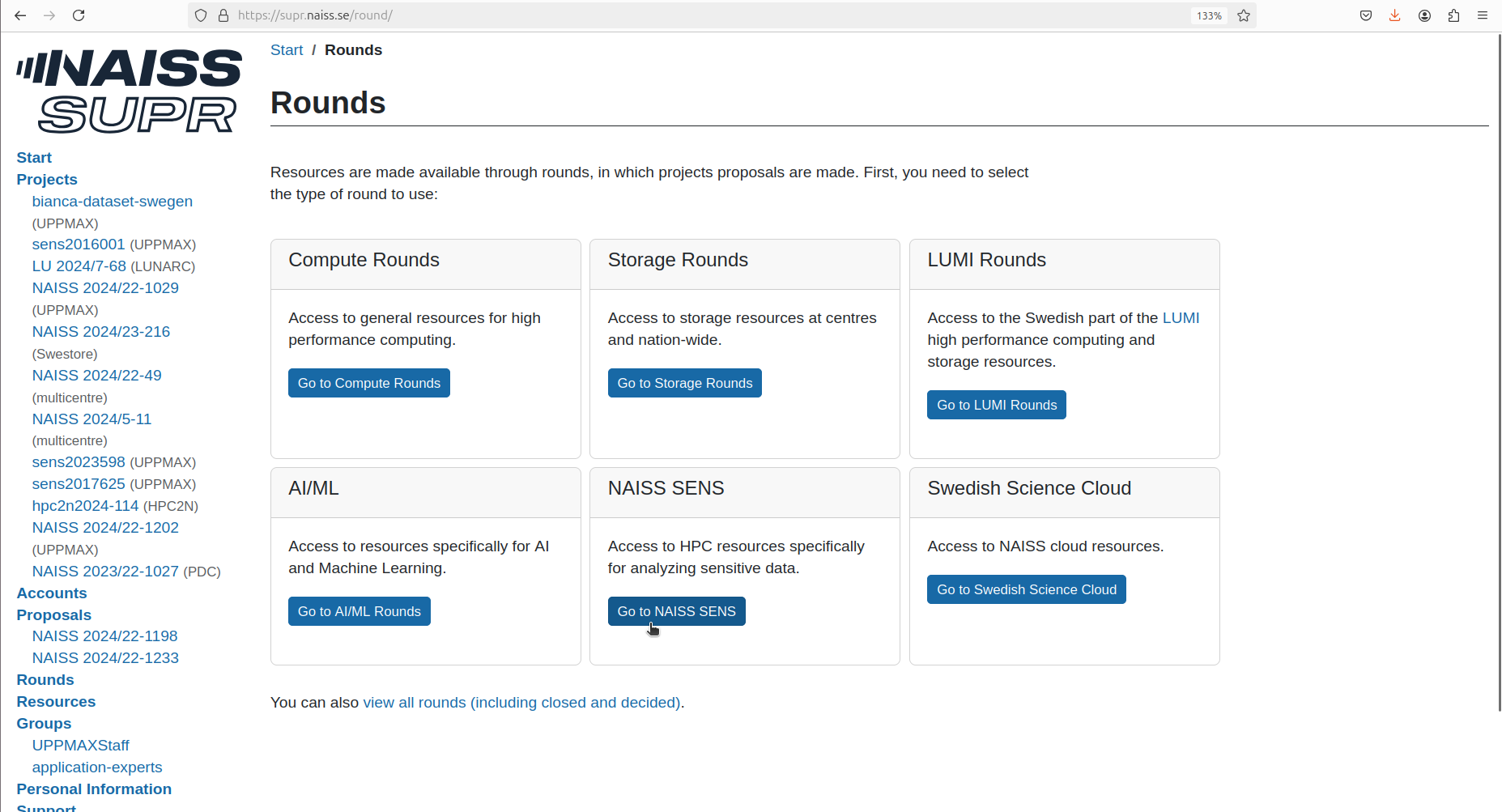Open the Firefox downloads icon
Screen dimensions: 1502x812
tap(1395, 15)
